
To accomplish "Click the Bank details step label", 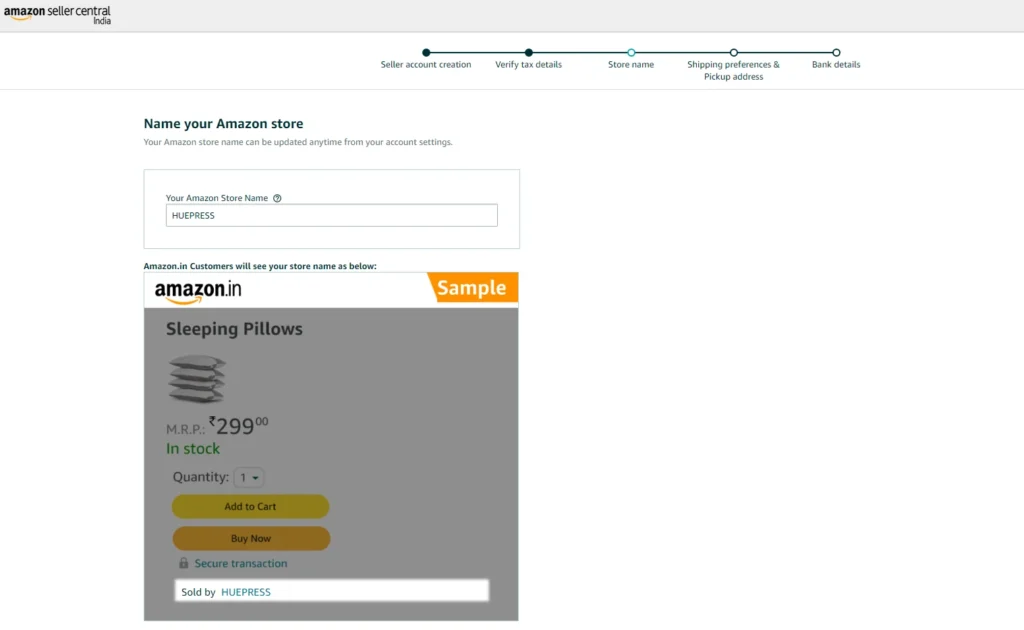I will (x=836, y=65).
